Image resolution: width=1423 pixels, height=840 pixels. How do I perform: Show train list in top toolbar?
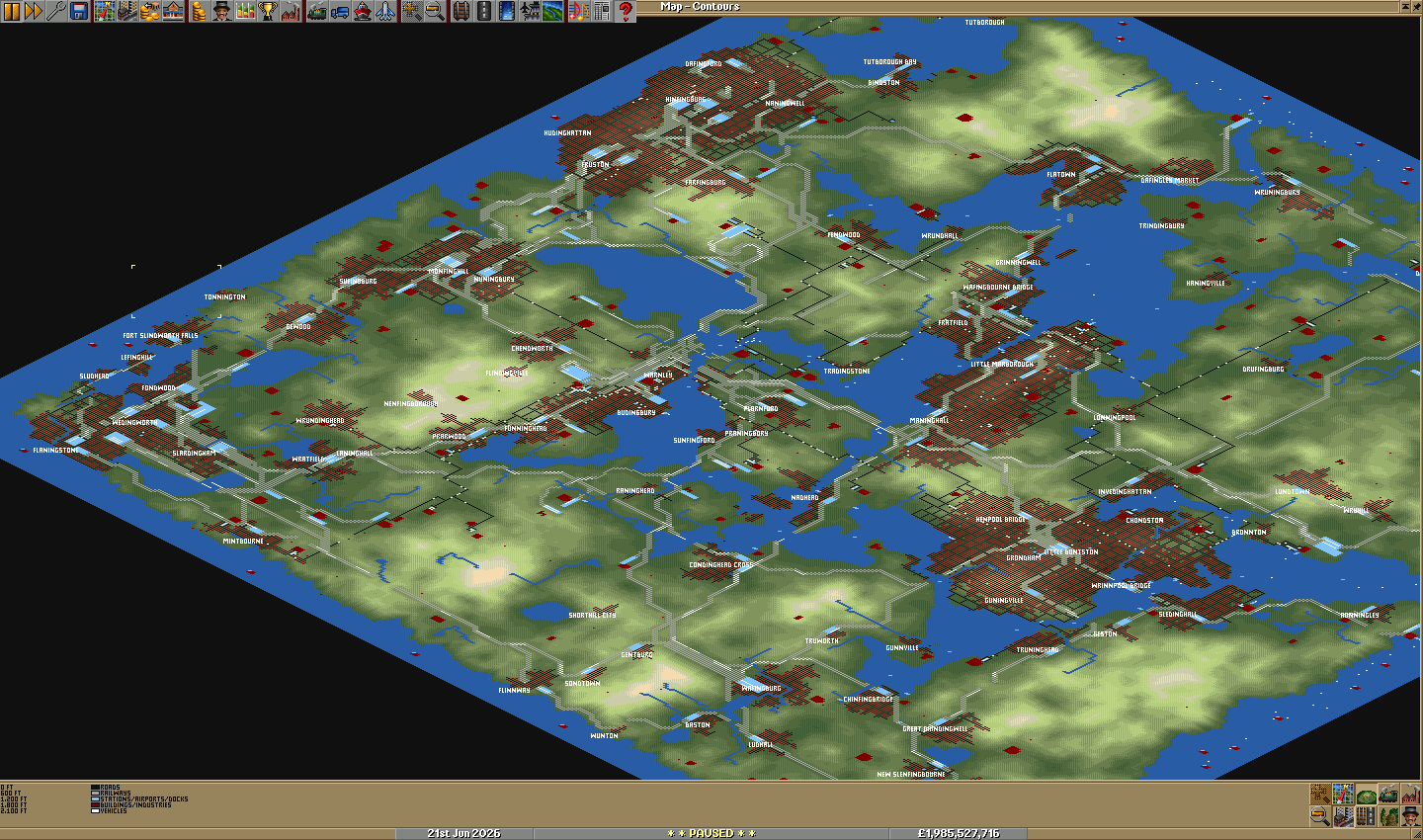[317, 11]
